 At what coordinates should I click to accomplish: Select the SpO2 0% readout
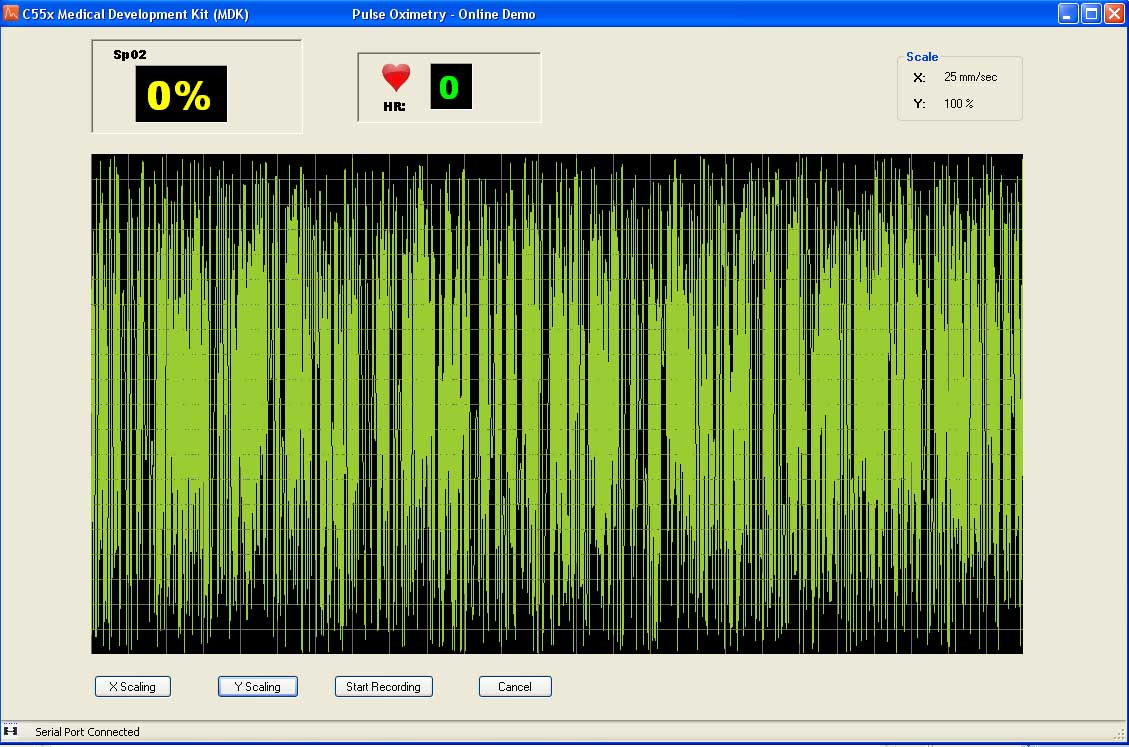pos(181,94)
